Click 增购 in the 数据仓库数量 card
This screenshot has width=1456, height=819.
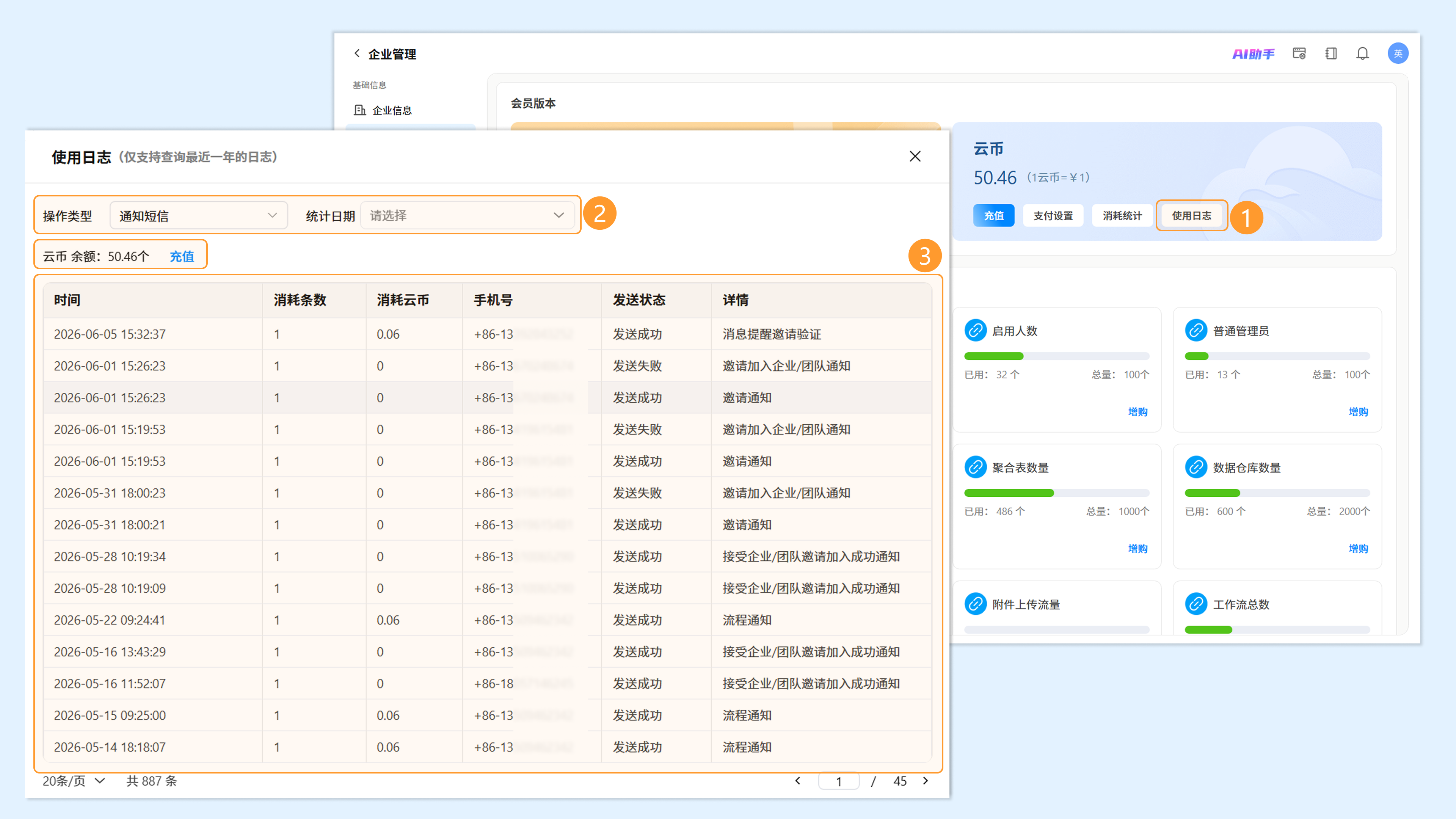coord(1358,548)
